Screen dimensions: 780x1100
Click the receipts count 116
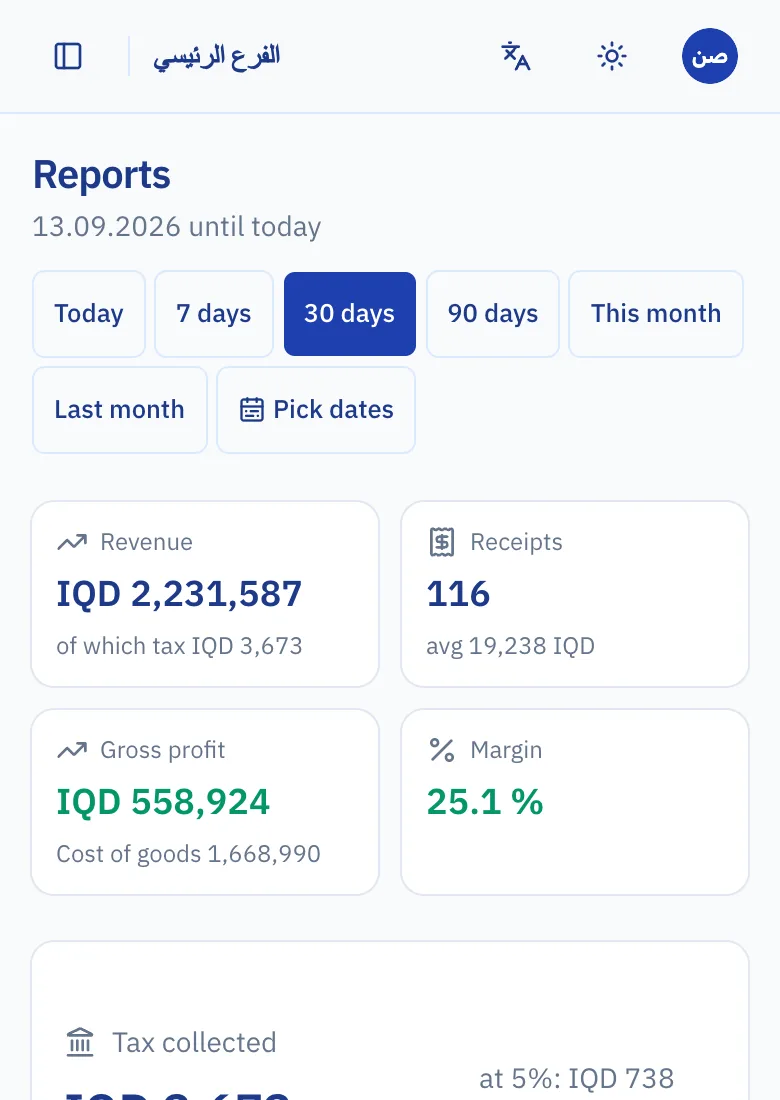pyautogui.click(x=458, y=593)
